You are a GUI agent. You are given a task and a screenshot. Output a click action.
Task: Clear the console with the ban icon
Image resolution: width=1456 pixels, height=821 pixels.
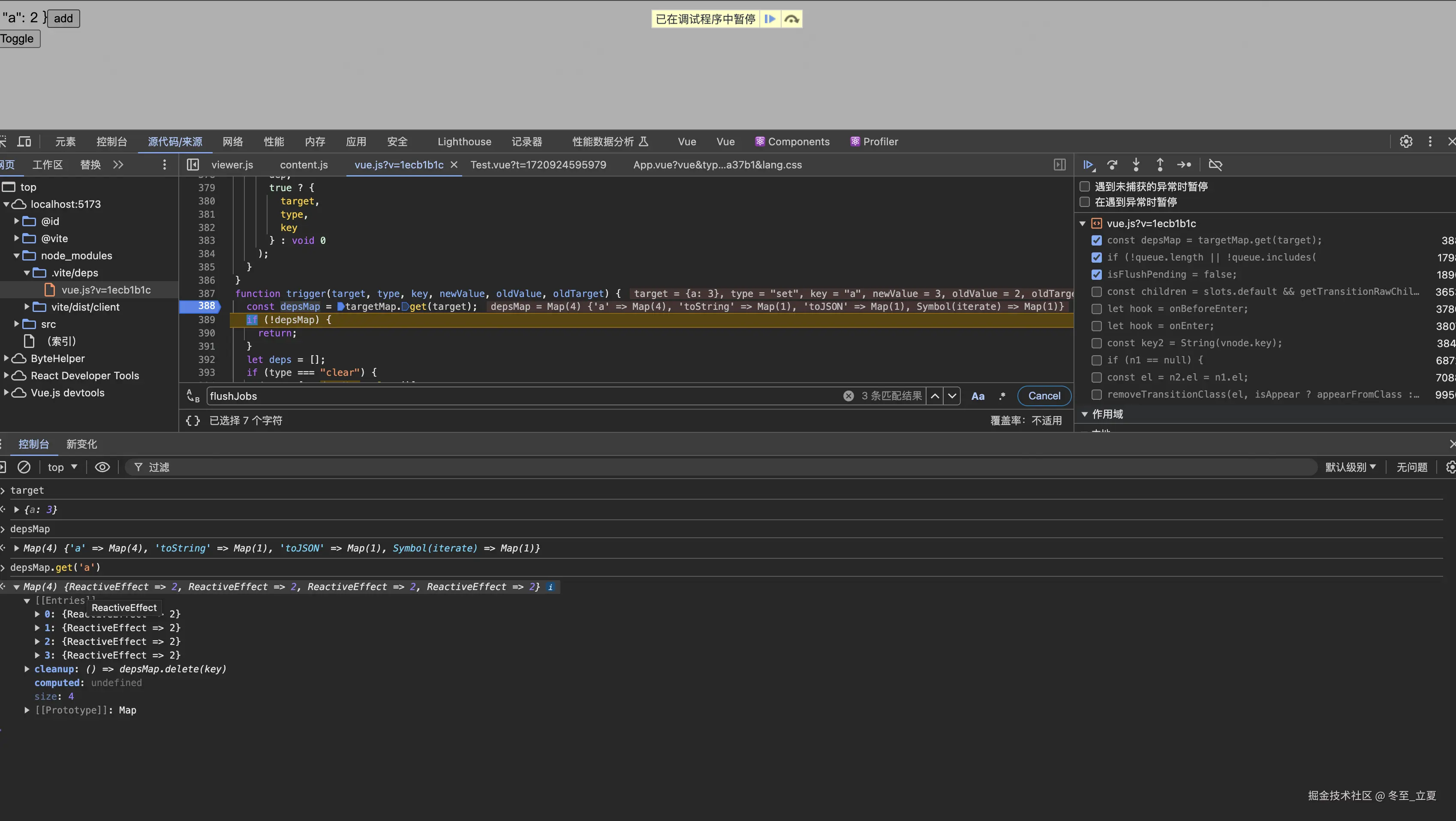pos(24,467)
